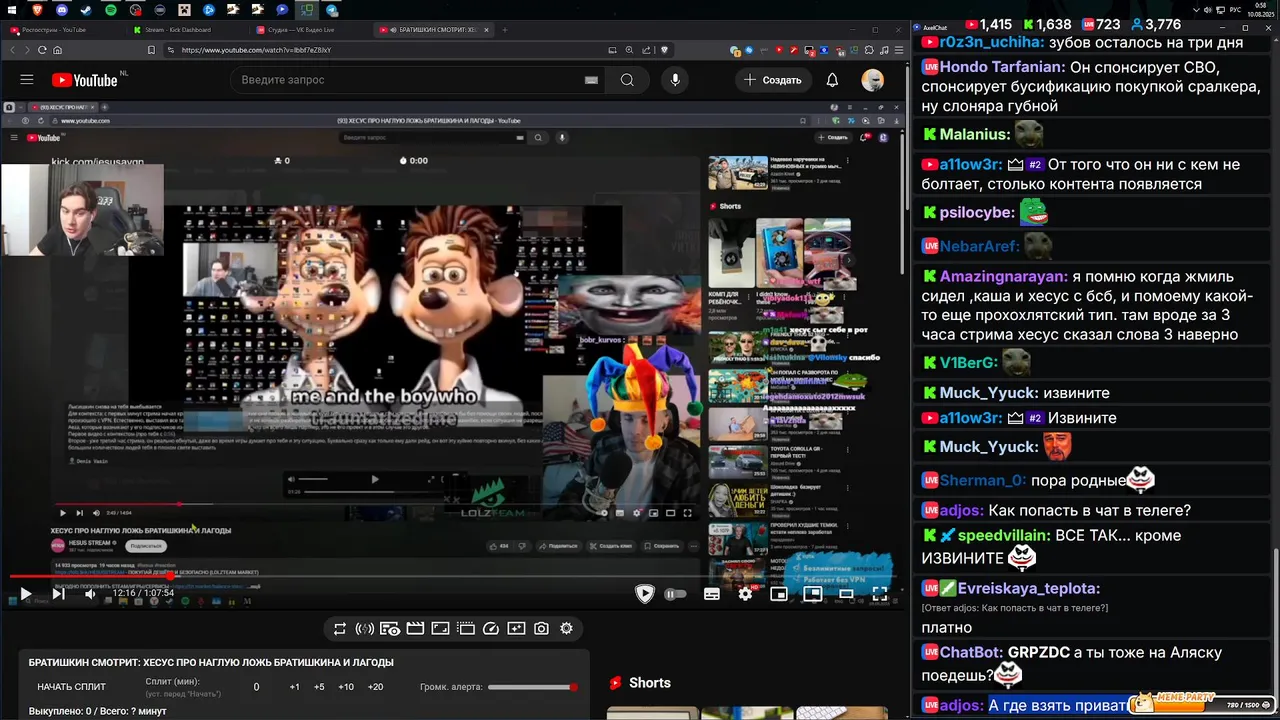Adjust the Громк. алерта volume slider
Screen dimensions: 1280x720
[533, 687]
